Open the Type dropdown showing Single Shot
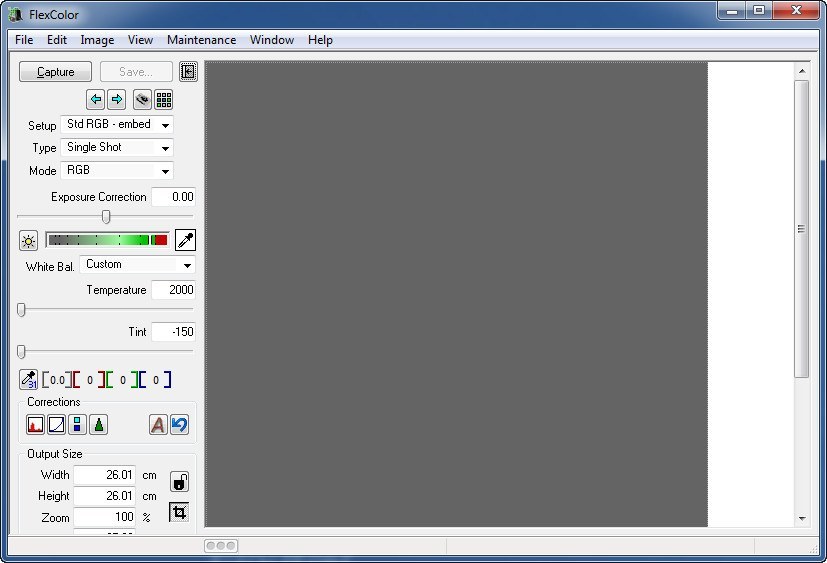The width and height of the screenshot is (827, 563). pos(117,148)
